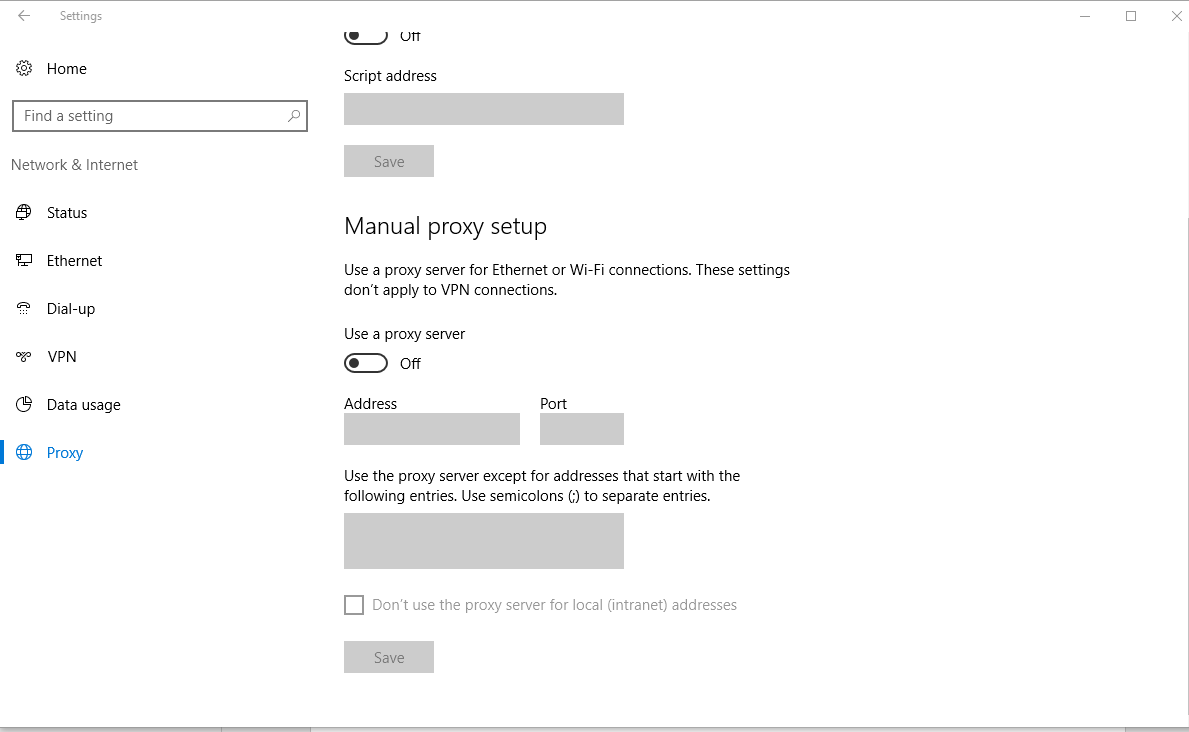Click the Dial-up phone icon
This screenshot has width=1189, height=732.
pos(24,309)
